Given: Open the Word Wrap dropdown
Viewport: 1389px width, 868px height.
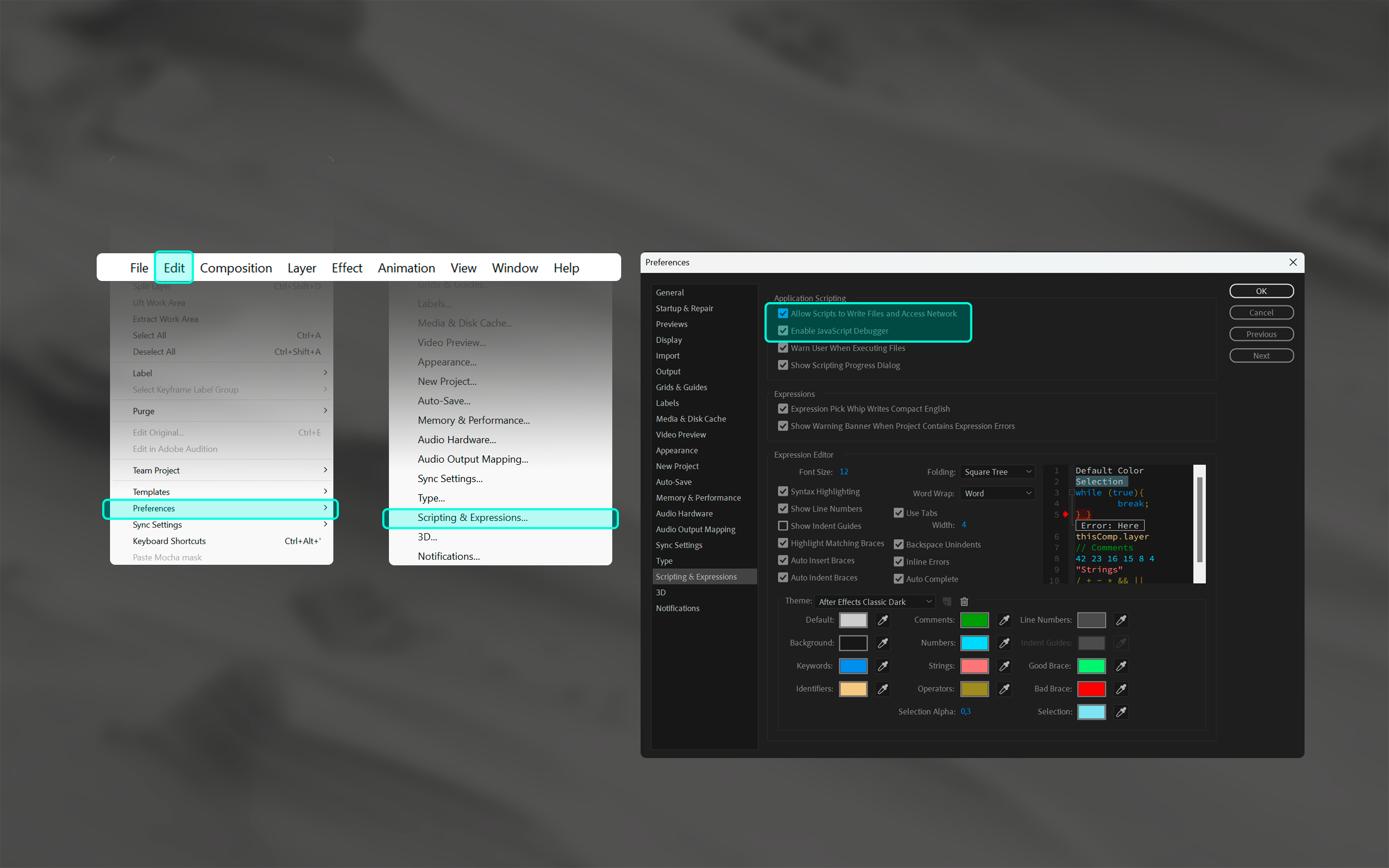Looking at the screenshot, I should (x=997, y=494).
